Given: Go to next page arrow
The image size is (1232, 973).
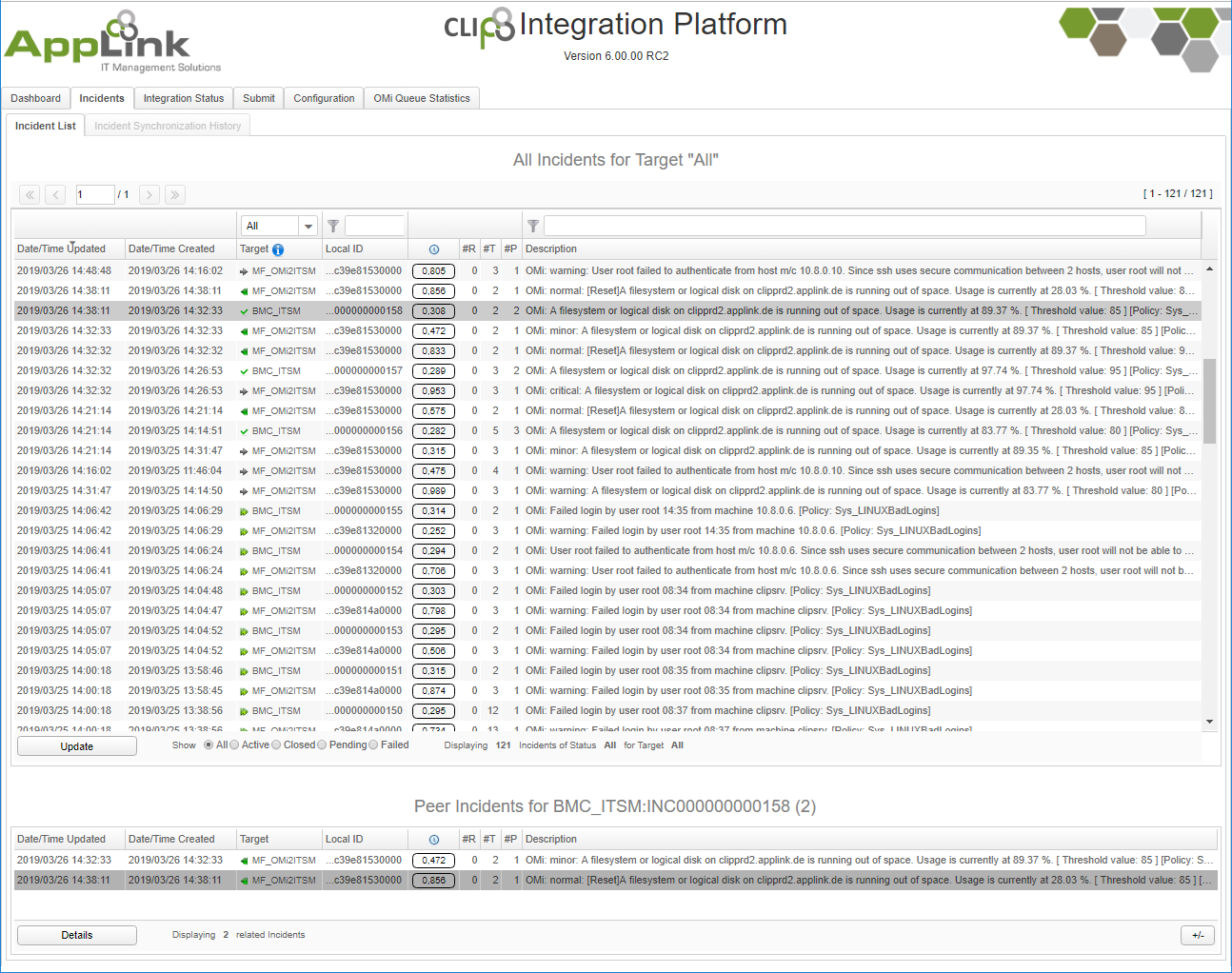Looking at the screenshot, I should click(x=149, y=195).
